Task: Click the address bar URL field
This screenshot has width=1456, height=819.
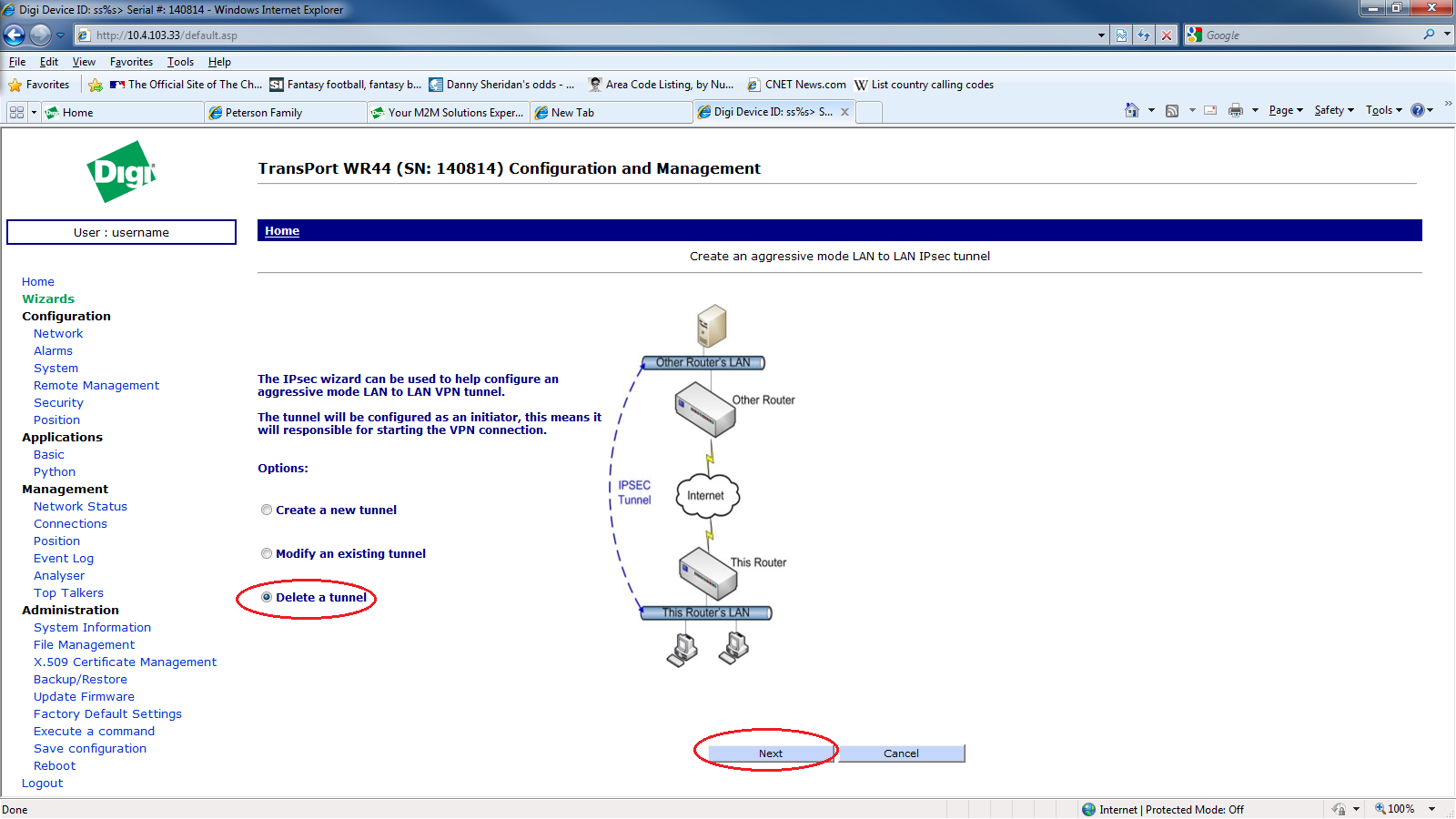Action: 582,35
